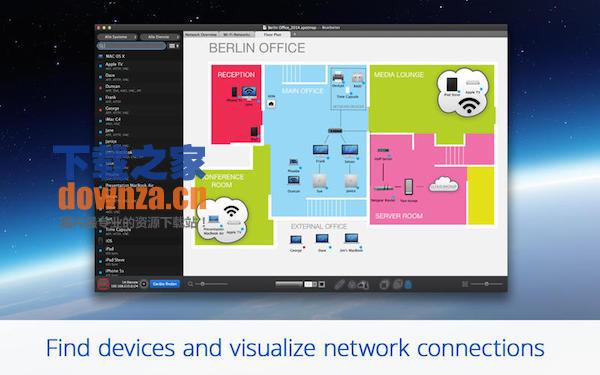600x375 pixels.
Task: Select the iOS group header
Action: tap(139, 241)
